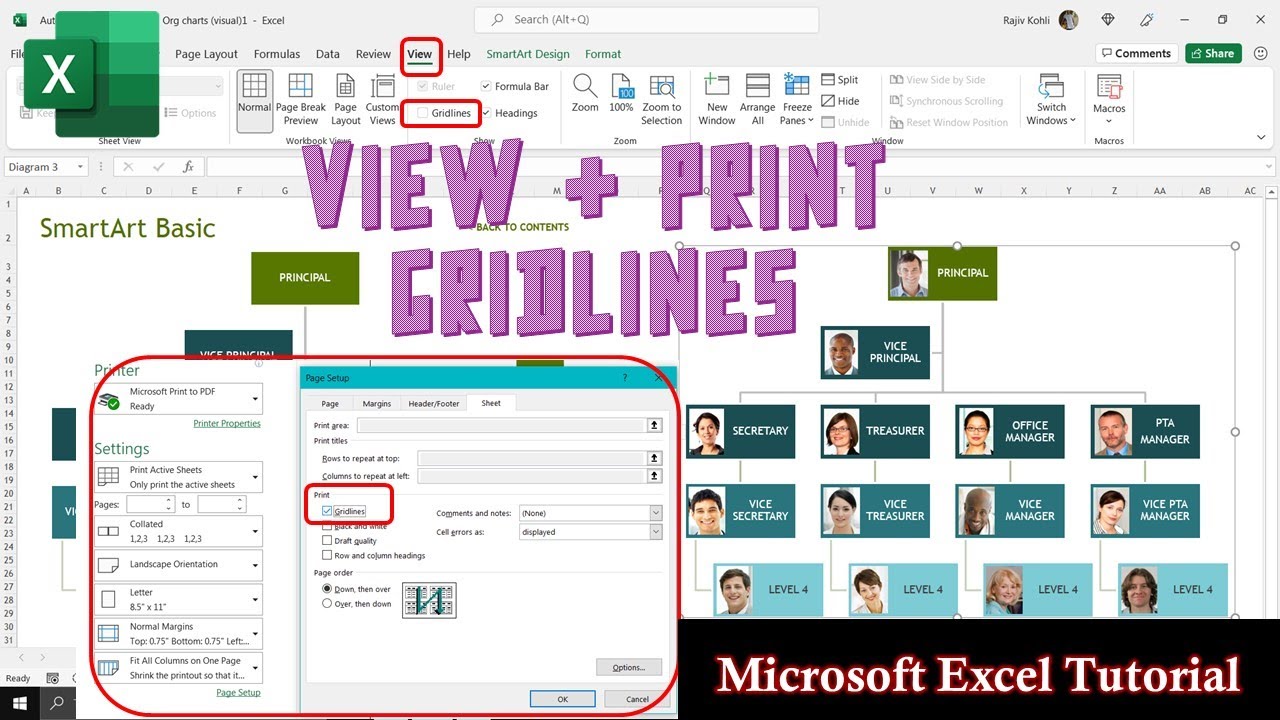
Task: Open the SmartArt Design tab
Action: point(528,54)
